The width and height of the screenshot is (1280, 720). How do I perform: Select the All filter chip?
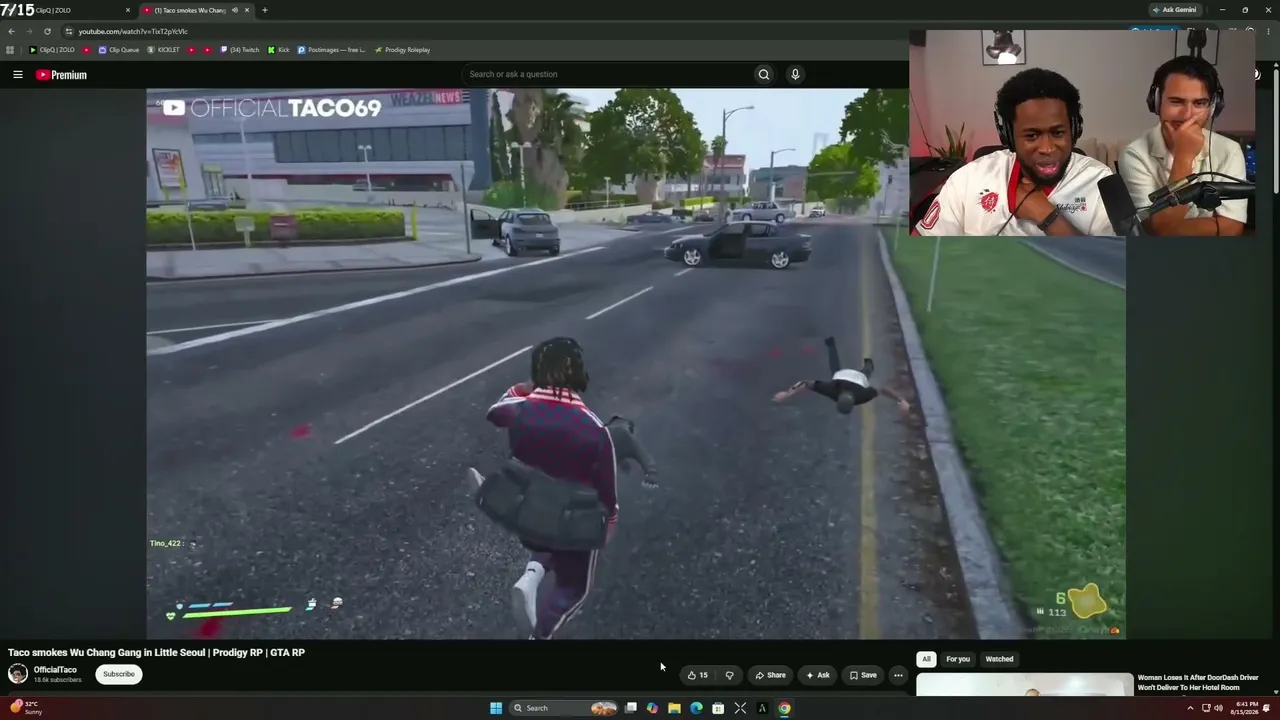(926, 659)
